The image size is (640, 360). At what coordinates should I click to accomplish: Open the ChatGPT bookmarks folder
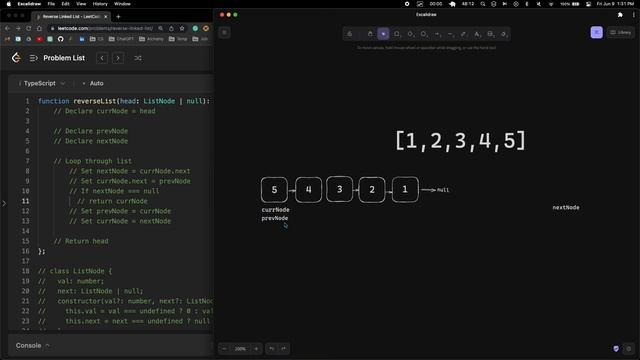pyautogui.click(x=121, y=39)
